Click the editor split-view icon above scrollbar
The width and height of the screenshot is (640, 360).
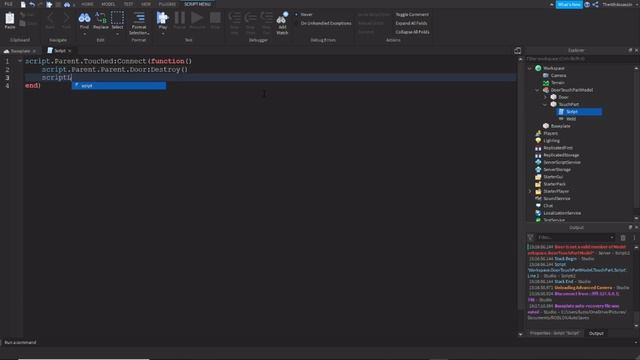pyautogui.click(x=518, y=51)
